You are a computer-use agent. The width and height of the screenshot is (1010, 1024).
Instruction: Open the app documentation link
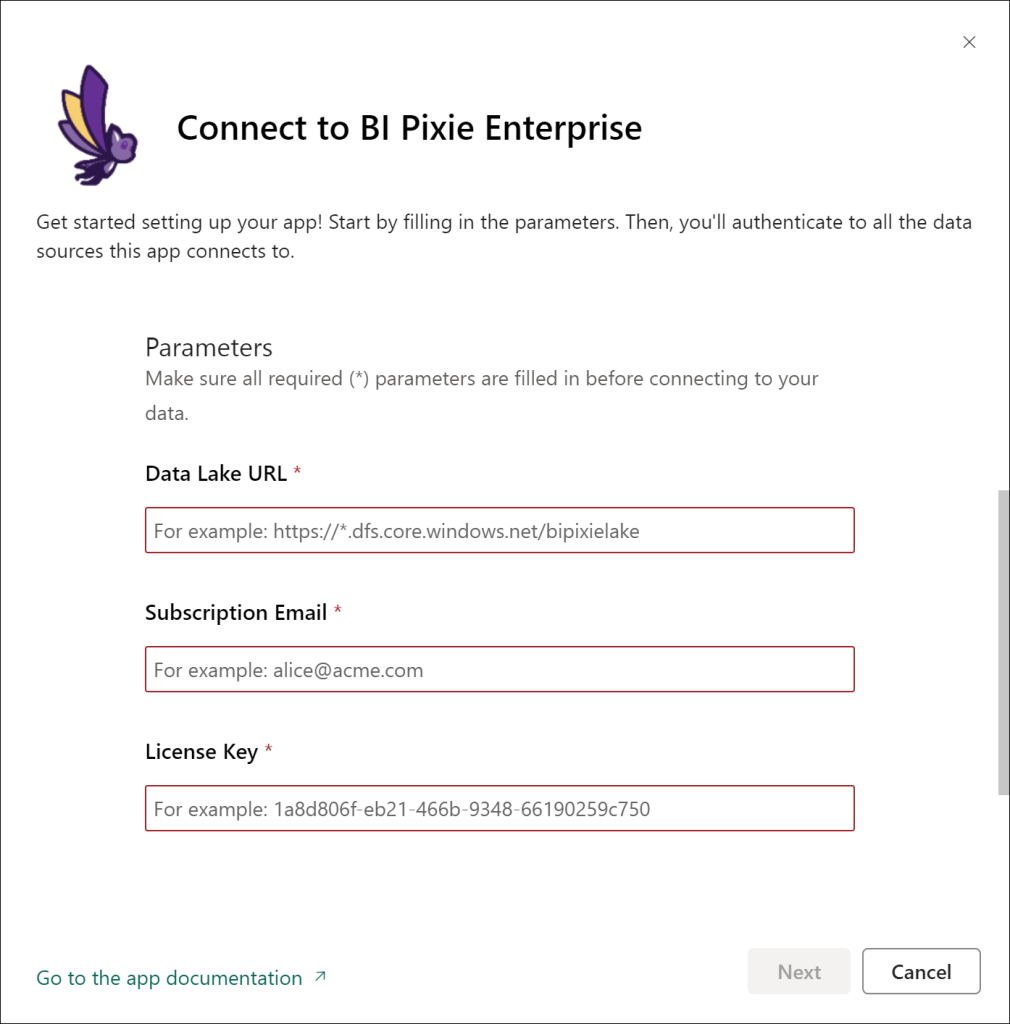(x=169, y=978)
